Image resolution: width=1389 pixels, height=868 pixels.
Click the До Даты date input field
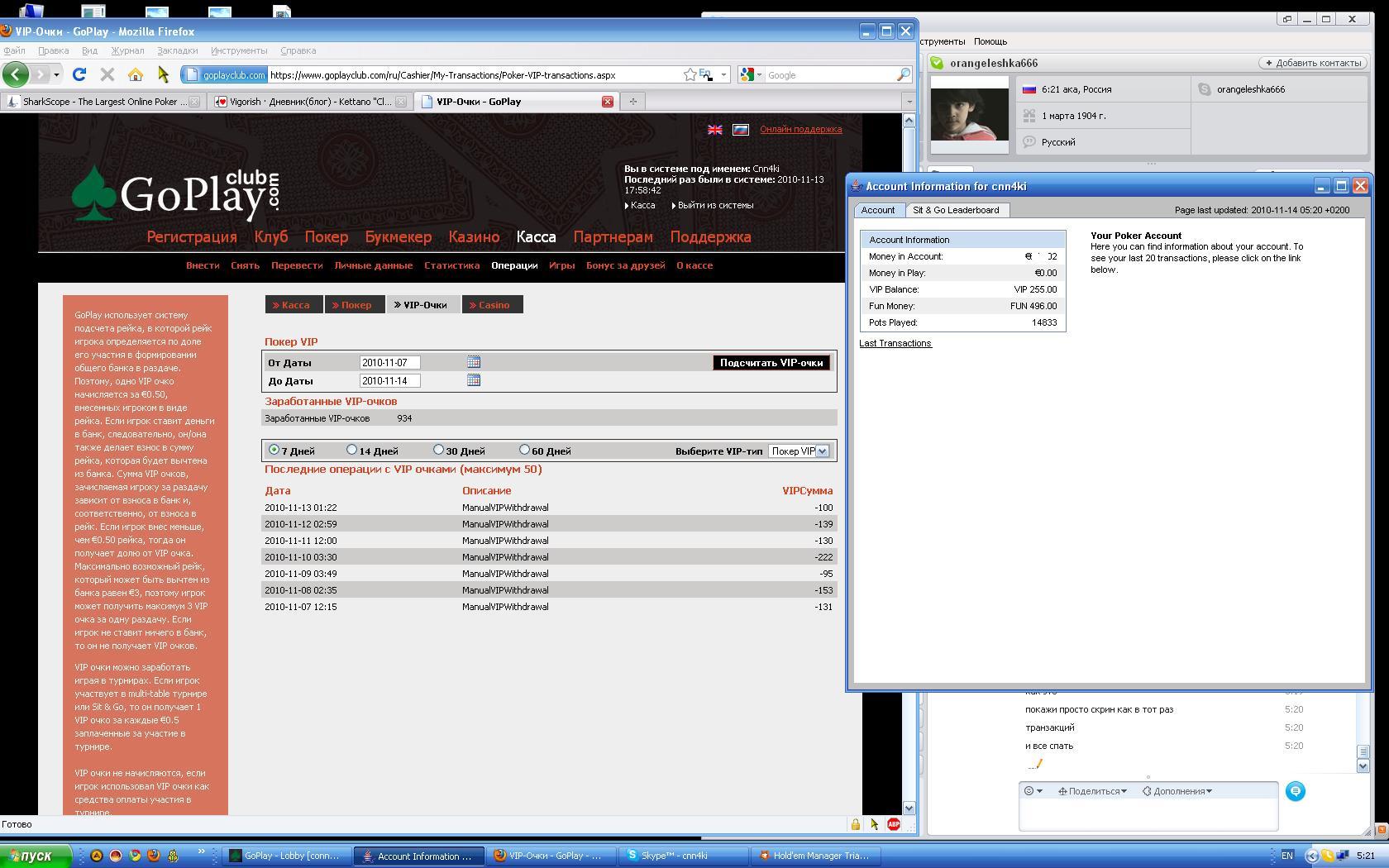[390, 380]
